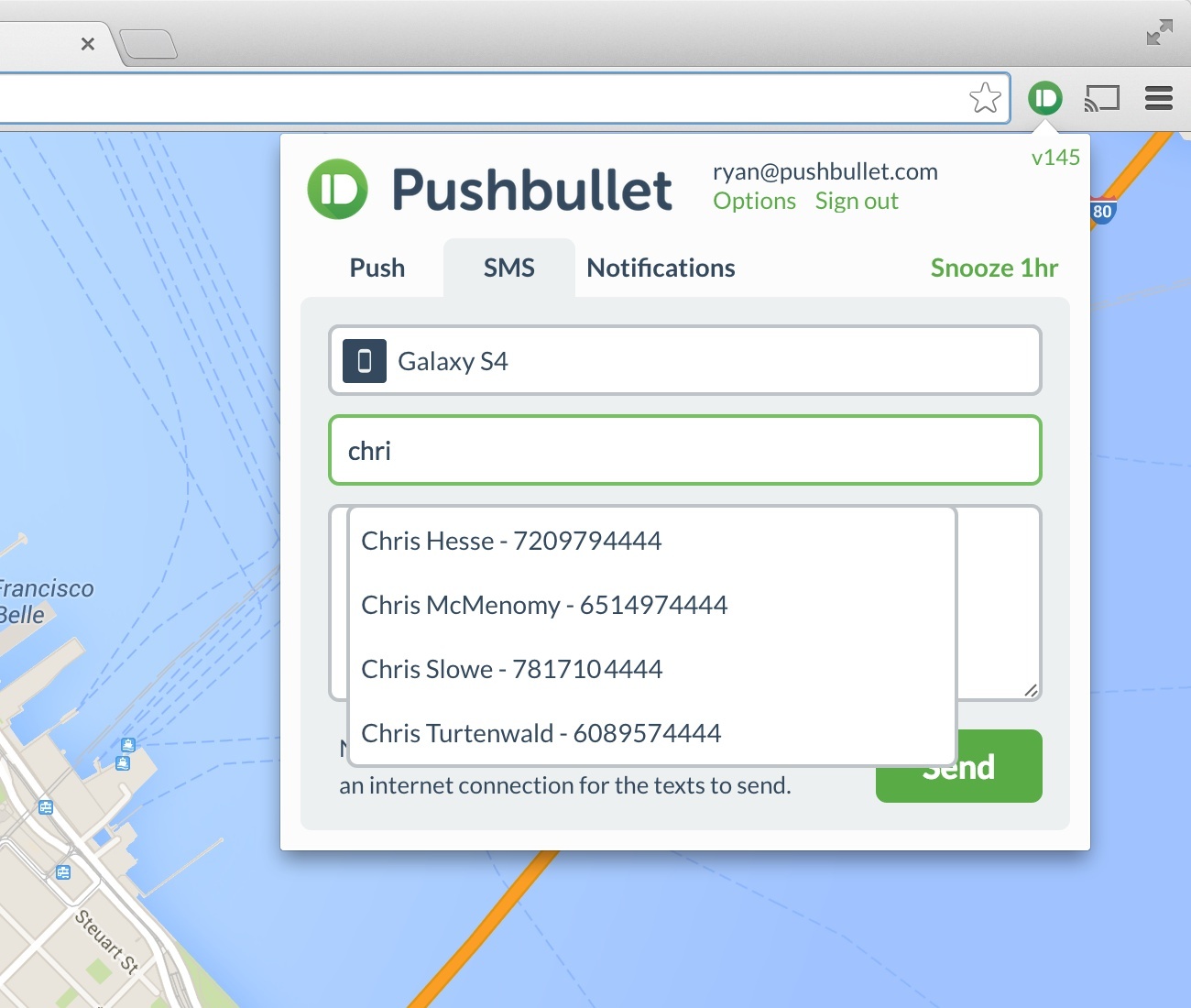Choose Chris McMenomy from contact list
1191x1008 pixels.
point(544,605)
